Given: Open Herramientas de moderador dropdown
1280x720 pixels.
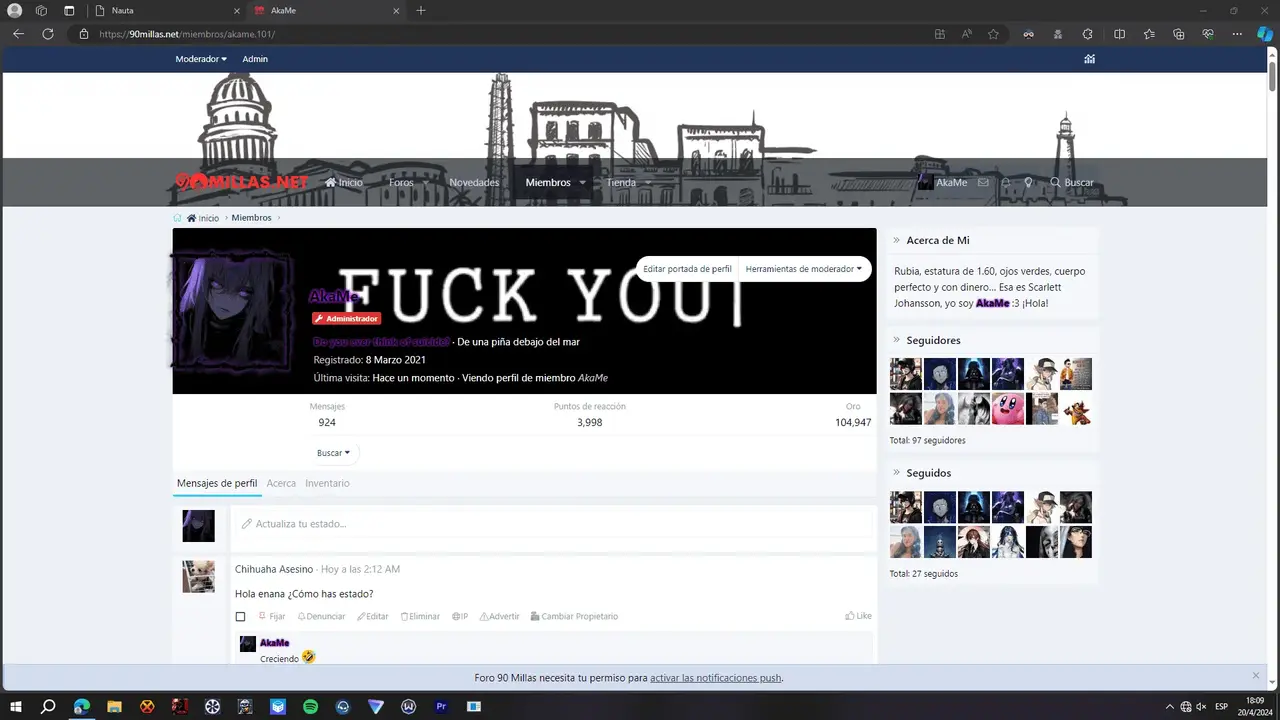Looking at the screenshot, I should pos(804,269).
